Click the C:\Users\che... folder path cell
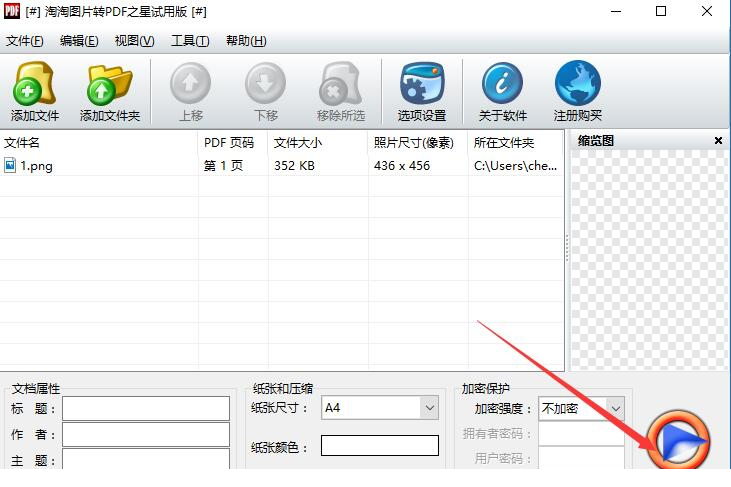 (515, 165)
